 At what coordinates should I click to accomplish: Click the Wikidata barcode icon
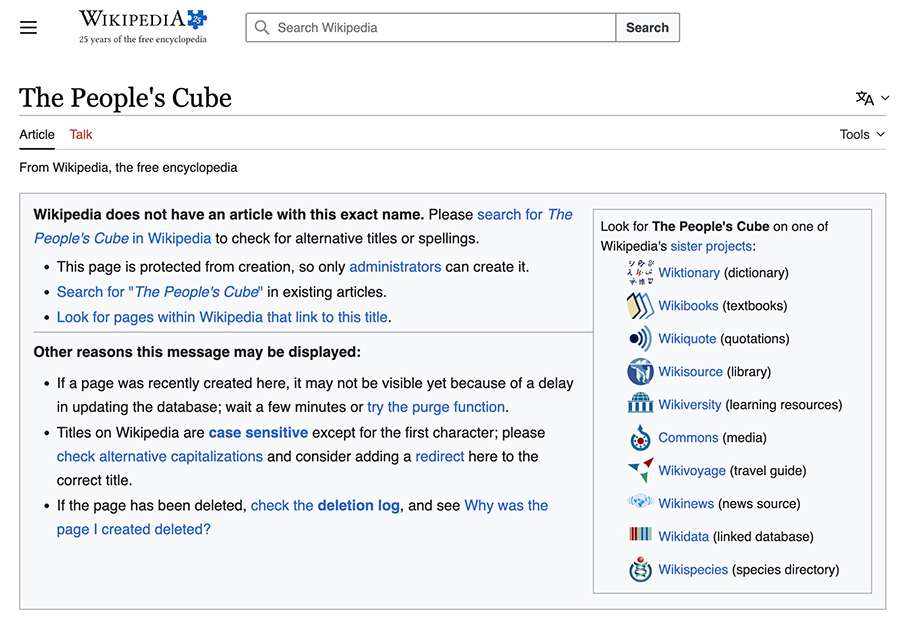(640, 535)
